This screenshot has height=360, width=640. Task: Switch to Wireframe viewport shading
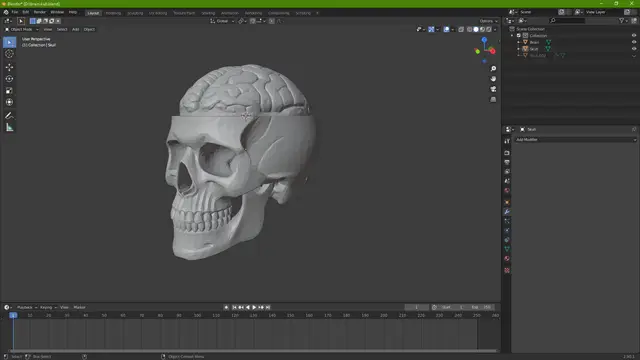click(469, 29)
